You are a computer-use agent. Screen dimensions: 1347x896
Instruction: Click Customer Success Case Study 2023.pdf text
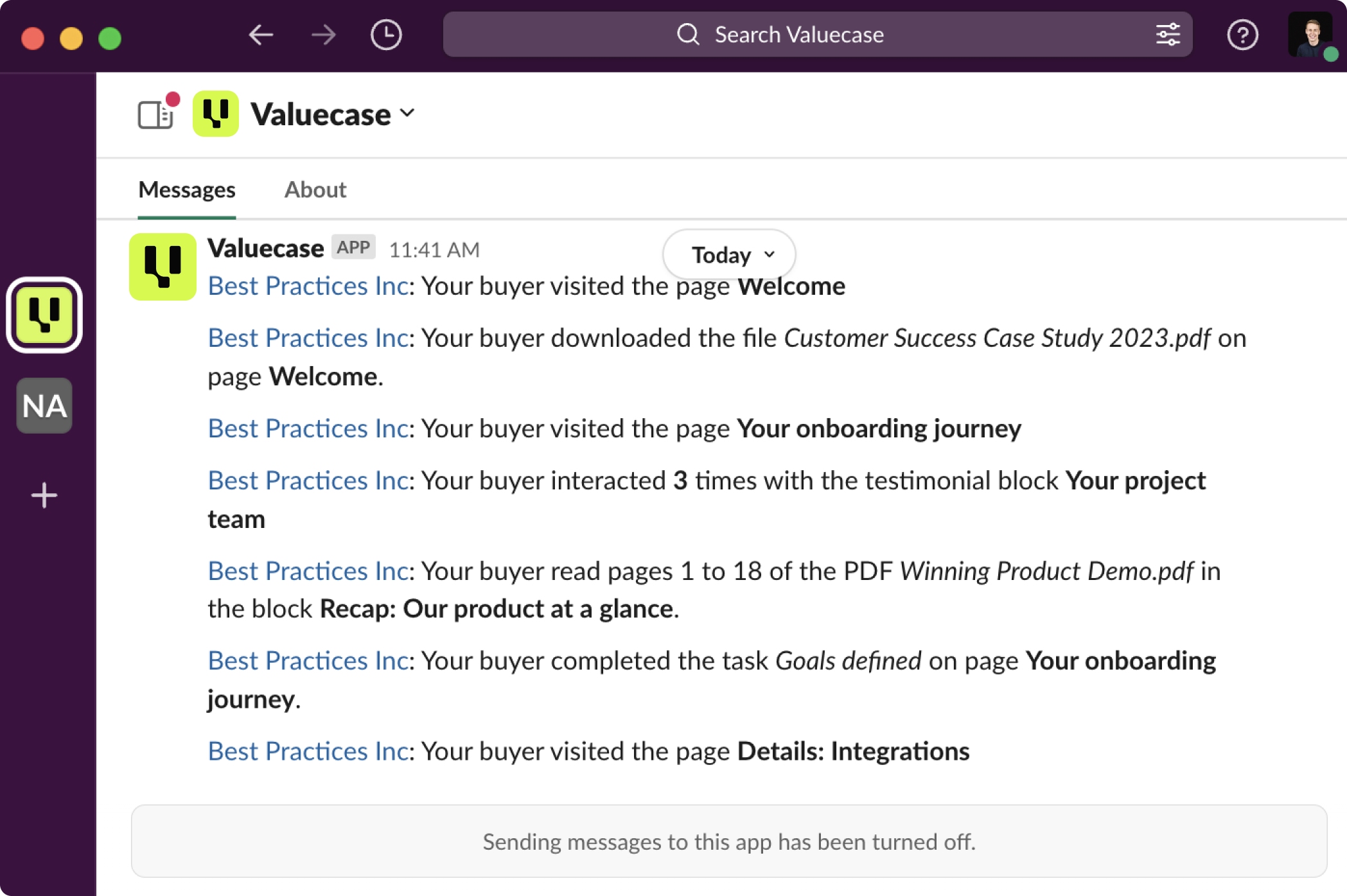tap(997, 338)
